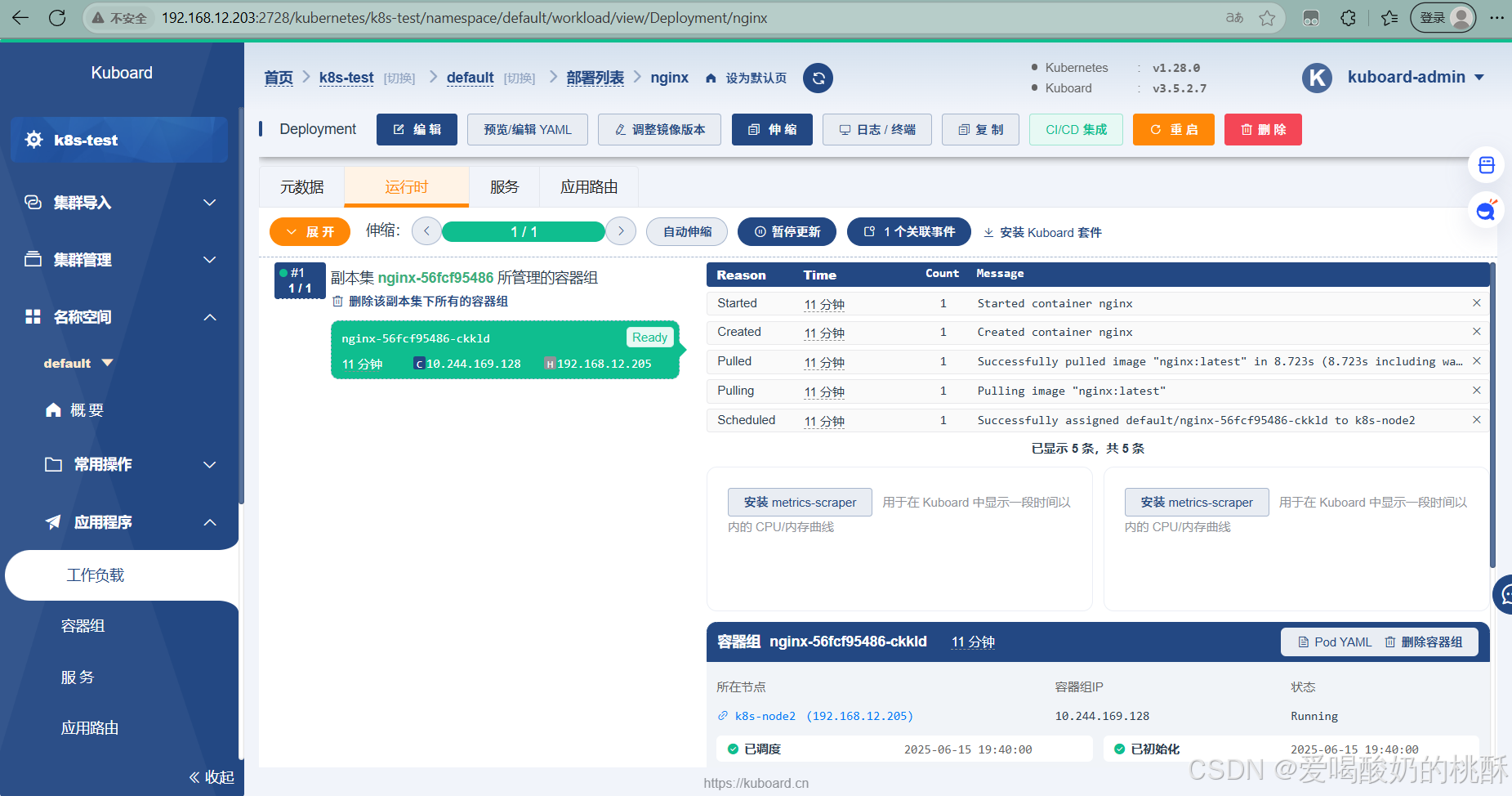Dismiss the Scheduled event row
This screenshot has width=1512, height=796.
pos(1477,420)
